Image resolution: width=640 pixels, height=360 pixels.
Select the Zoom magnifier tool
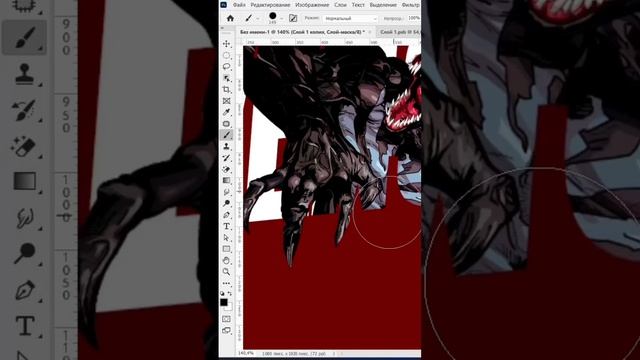[x=227, y=272]
